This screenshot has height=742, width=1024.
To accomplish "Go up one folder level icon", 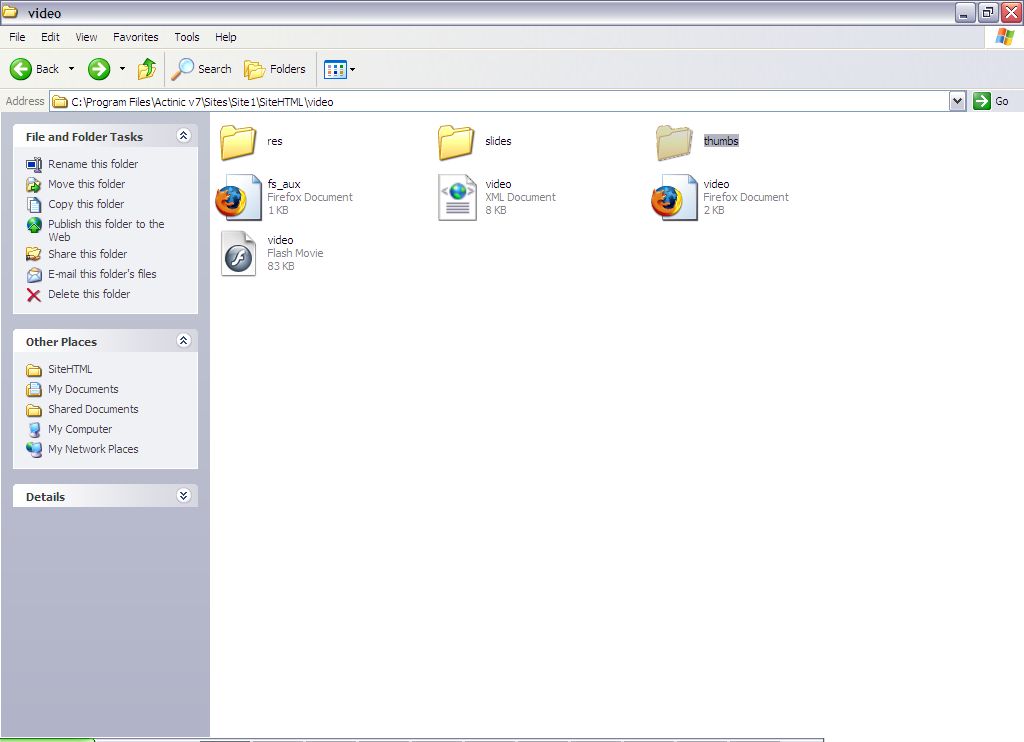I will 147,69.
